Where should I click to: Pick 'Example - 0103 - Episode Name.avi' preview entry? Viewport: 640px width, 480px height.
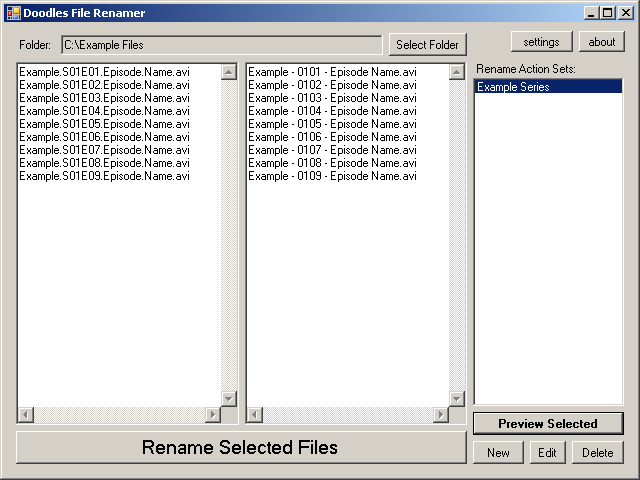pos(332,98)
